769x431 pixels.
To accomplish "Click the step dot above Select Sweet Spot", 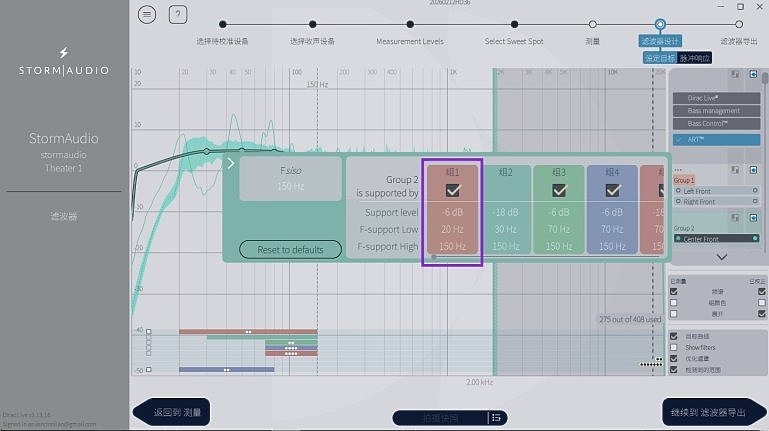I will [514, 24].
